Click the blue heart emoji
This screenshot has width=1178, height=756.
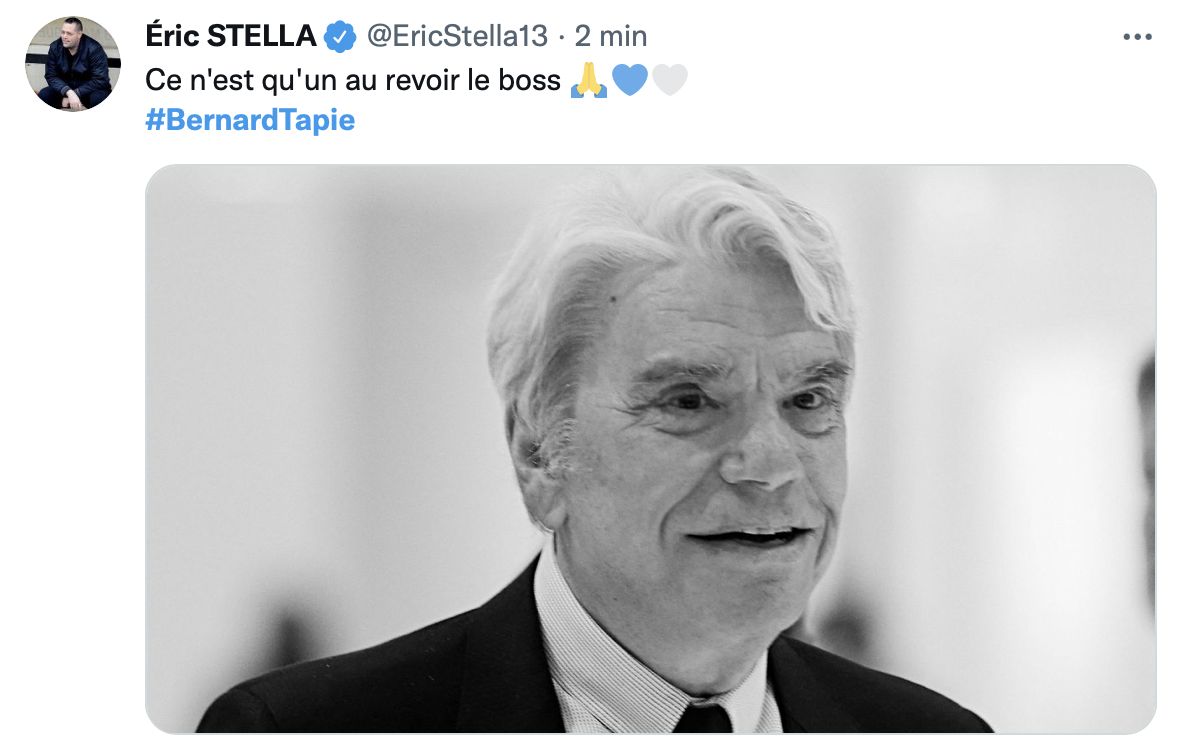point(629,81)
